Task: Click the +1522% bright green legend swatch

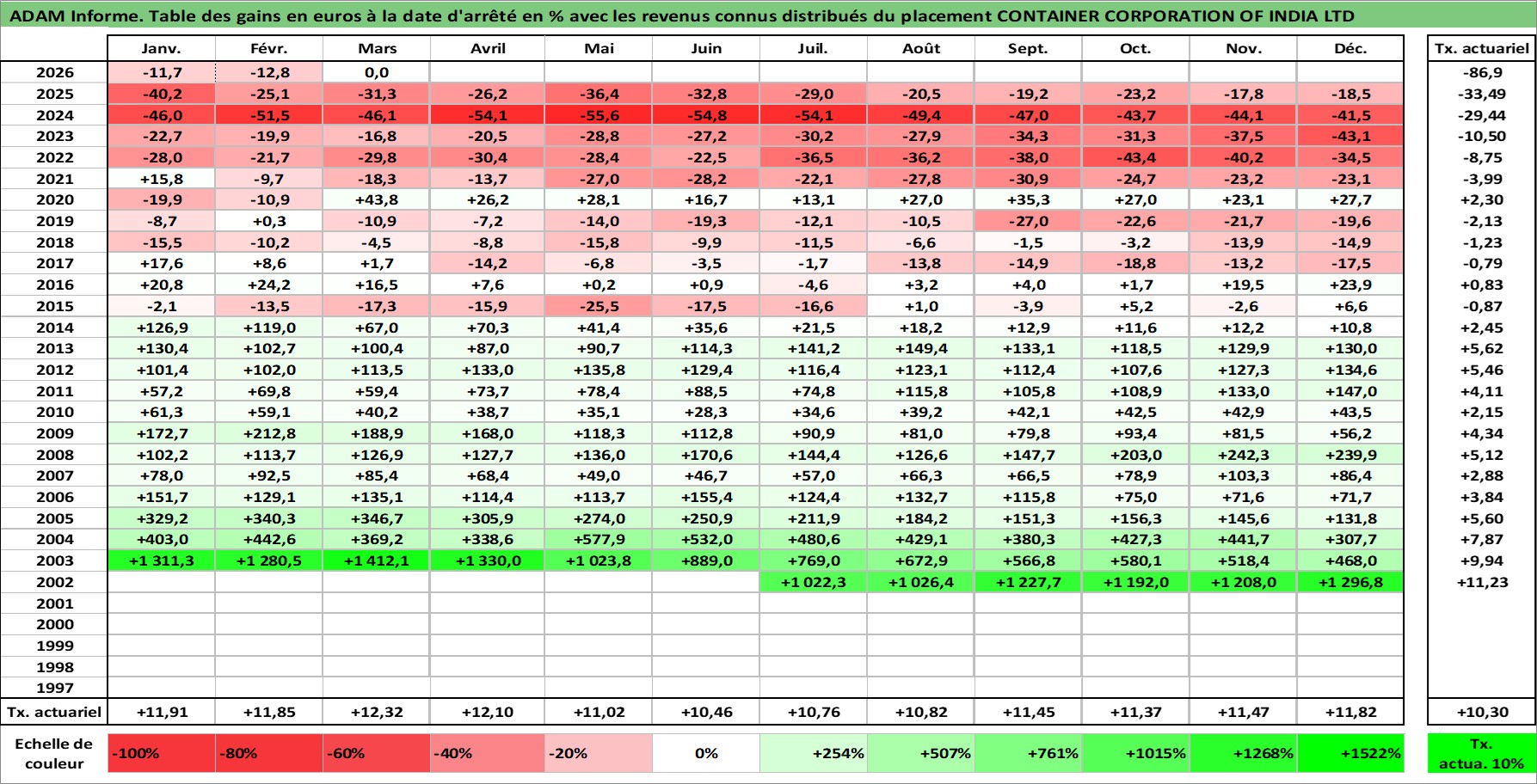Action: point(1350,753)
